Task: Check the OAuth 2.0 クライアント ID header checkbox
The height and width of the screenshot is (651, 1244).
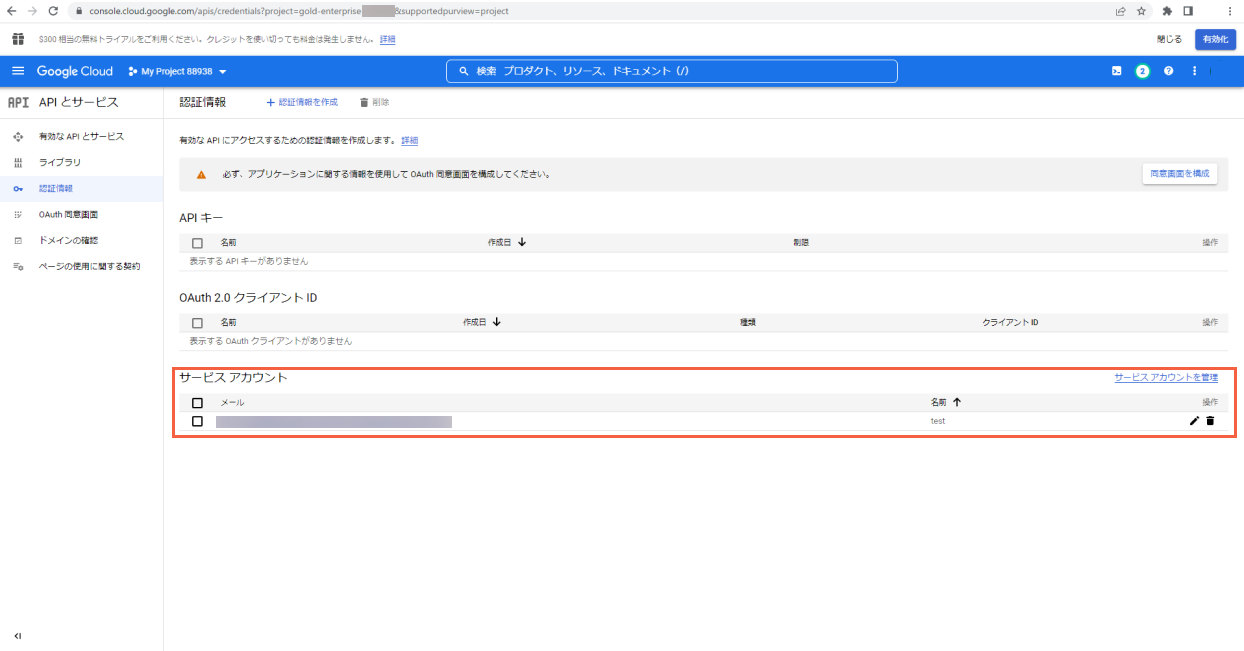Action: click(x=197, y=323)
